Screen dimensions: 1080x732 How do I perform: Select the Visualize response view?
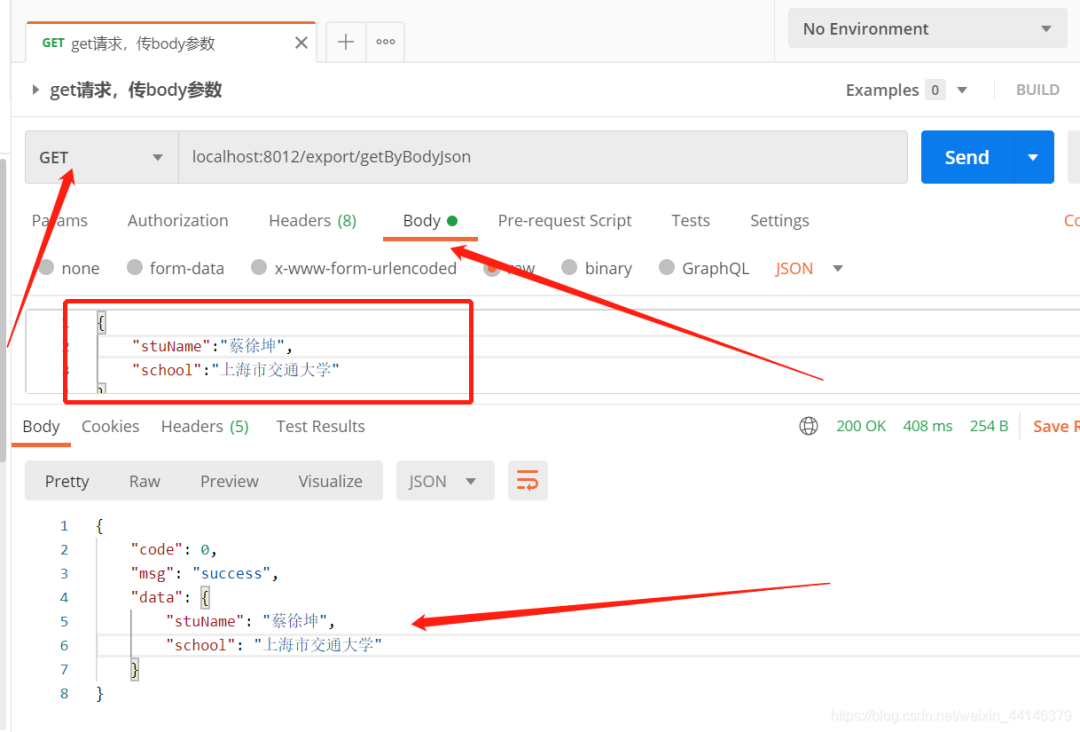coord(331,481)
